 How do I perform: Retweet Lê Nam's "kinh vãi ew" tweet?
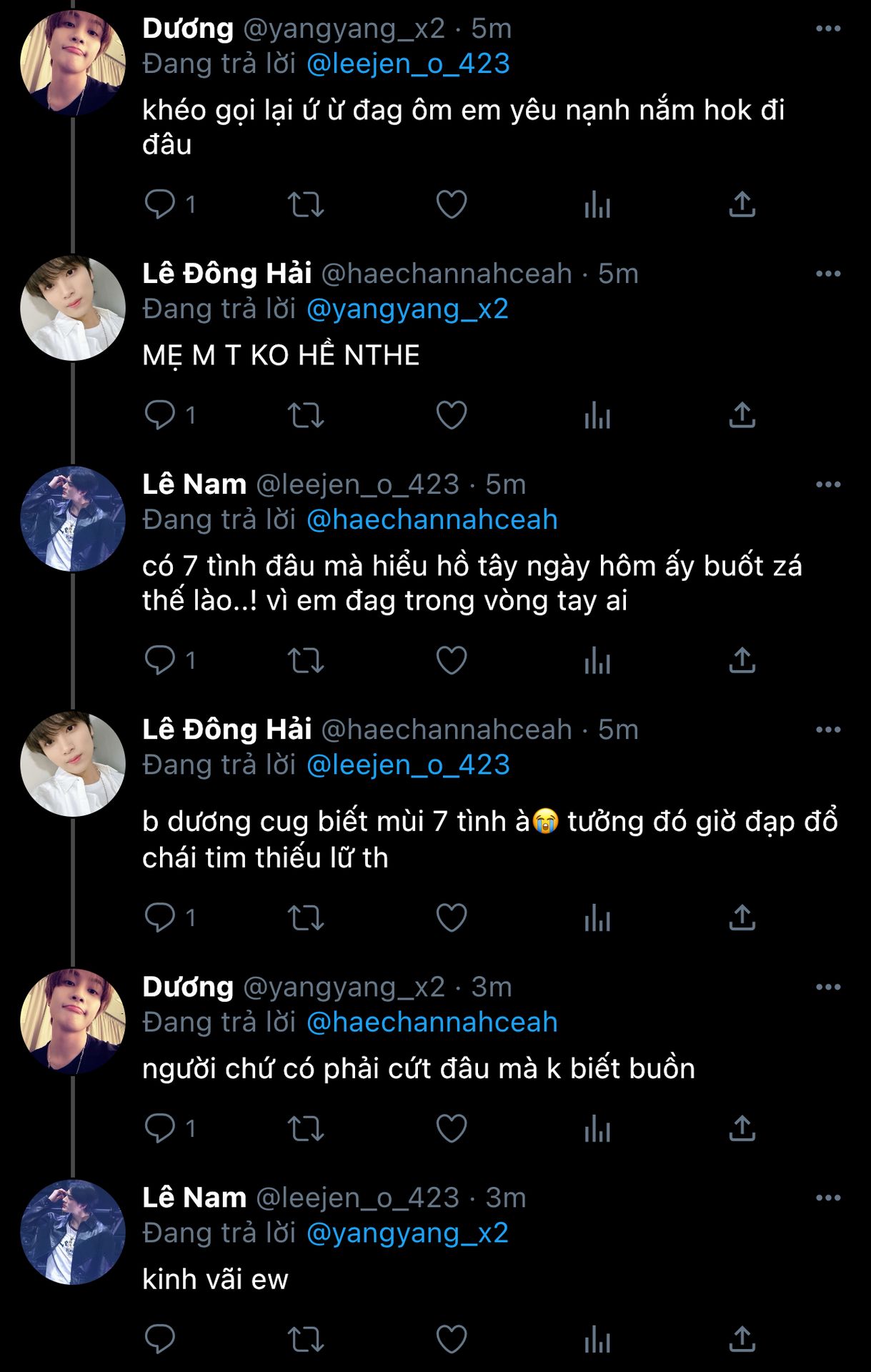pyautogui.click(x=306, y=1339)
